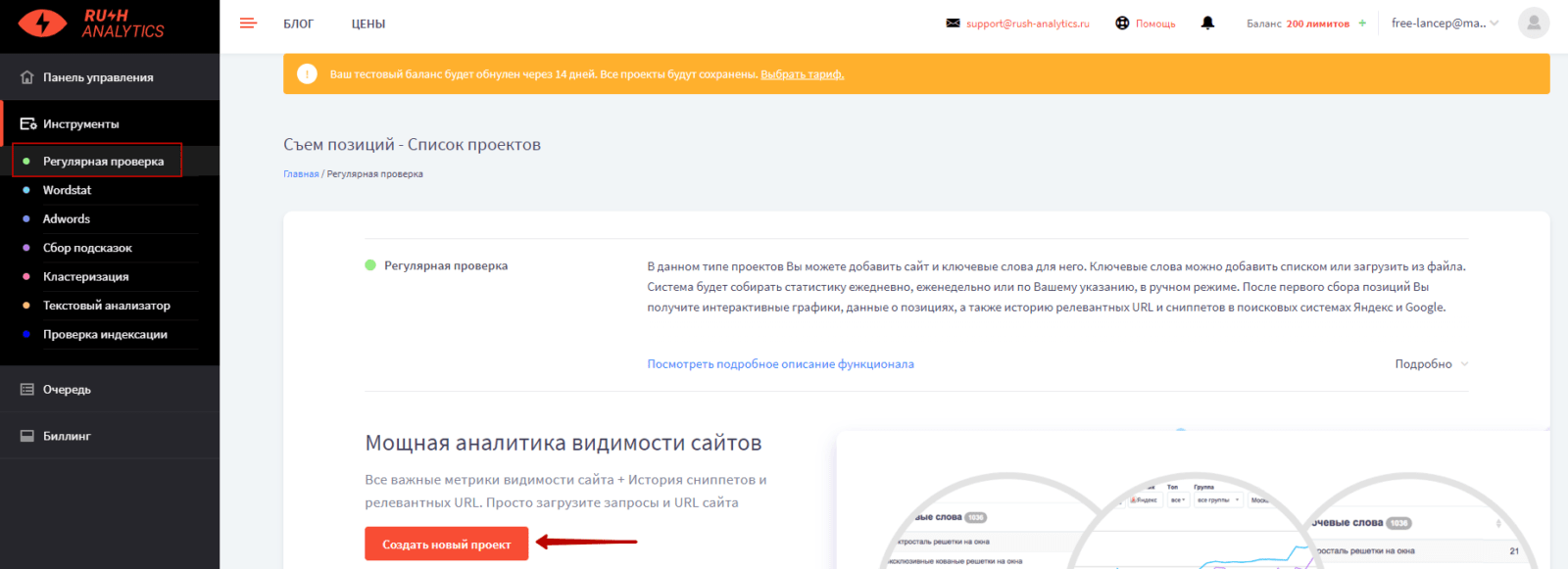Click the page title Съем позиций - Список проектов
Screen dimensions: 1568x569
(x=412, y=145)
